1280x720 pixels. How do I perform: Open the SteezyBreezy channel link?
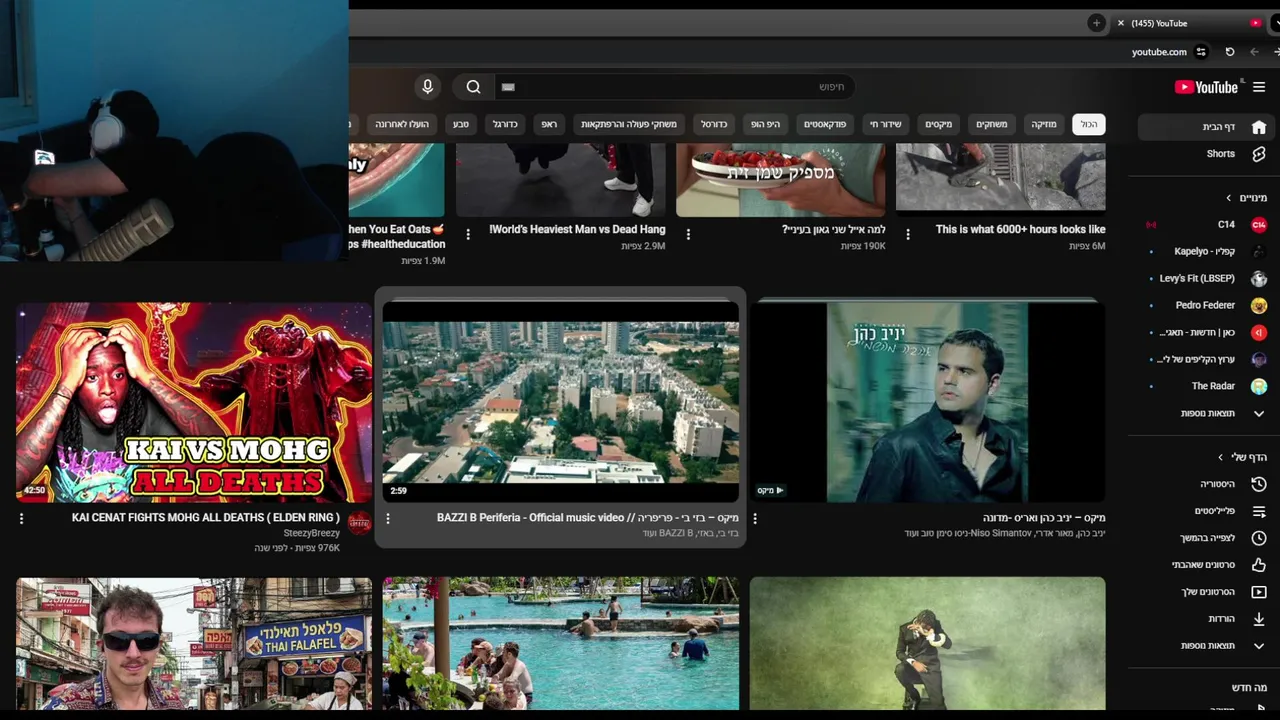coord(311,533)
